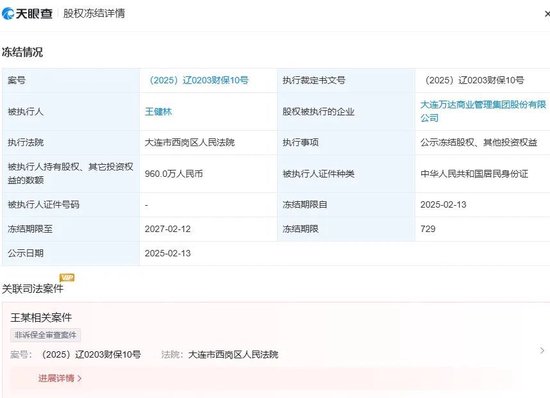Click the 股权被执行的企业 label cell
Viewport: 550px width, 398px height.
(x=346, y=112)
